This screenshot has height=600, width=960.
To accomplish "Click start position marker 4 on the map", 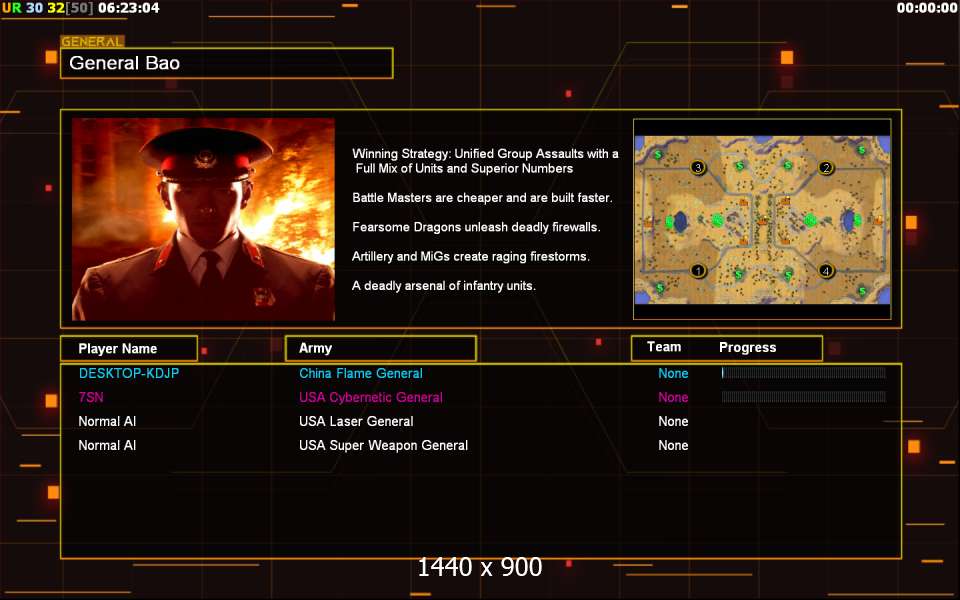I will coord(826,271).
